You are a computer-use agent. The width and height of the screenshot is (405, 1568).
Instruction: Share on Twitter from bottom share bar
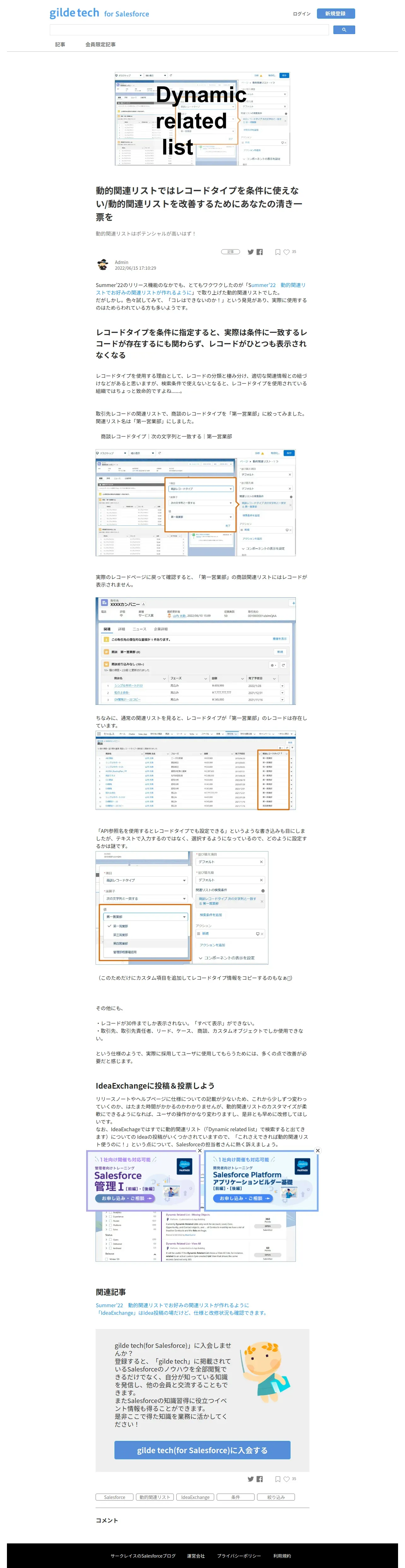(x=250, y=1478)
